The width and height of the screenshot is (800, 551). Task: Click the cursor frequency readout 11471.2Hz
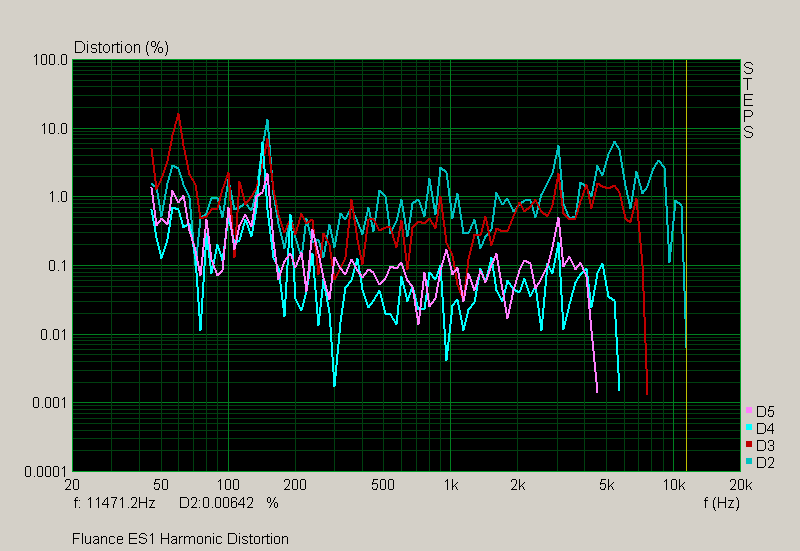pyautogui.click(x=115, y=502)
